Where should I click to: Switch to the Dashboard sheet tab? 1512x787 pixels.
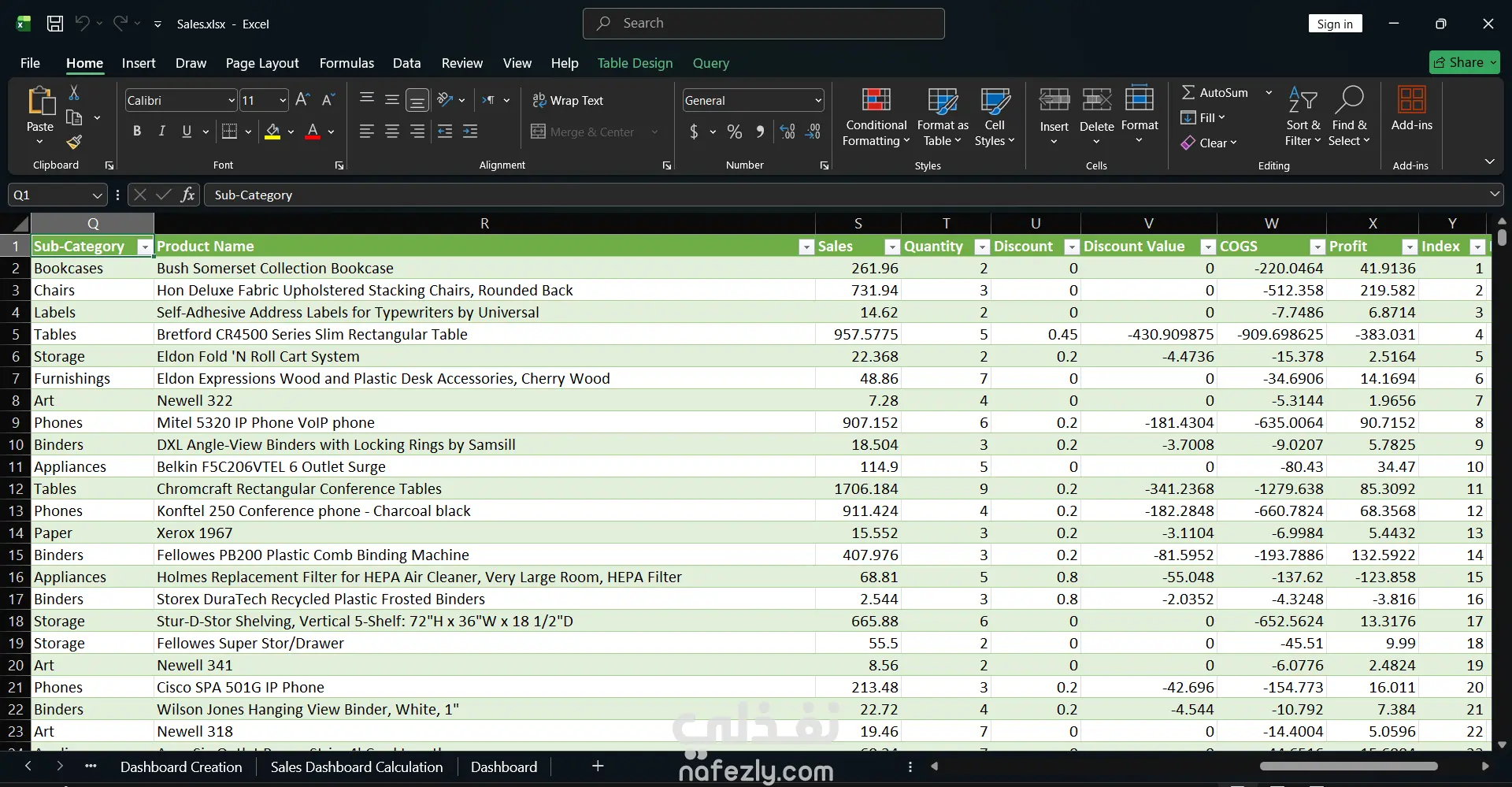coord(503,767)
